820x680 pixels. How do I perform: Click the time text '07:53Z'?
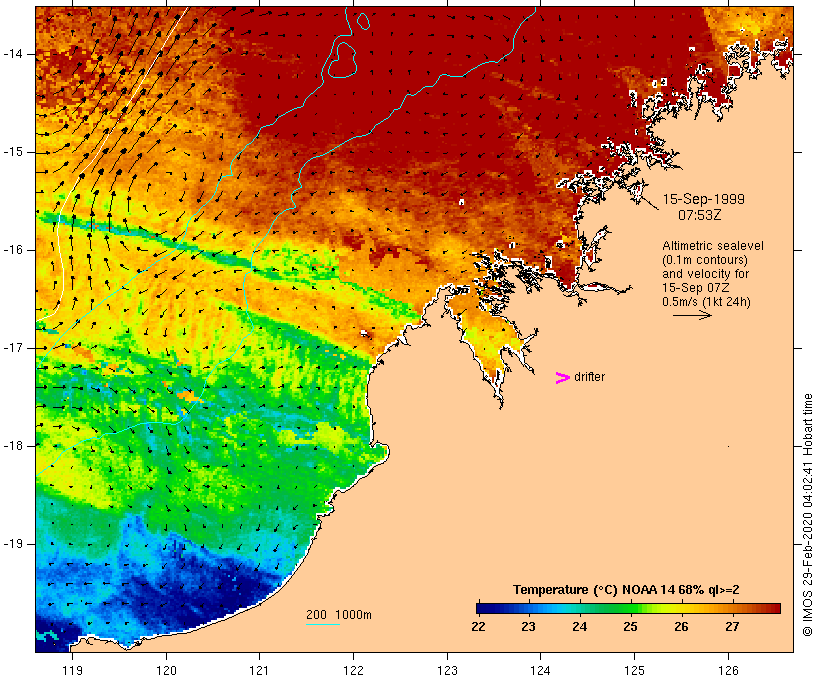[699, 215]
